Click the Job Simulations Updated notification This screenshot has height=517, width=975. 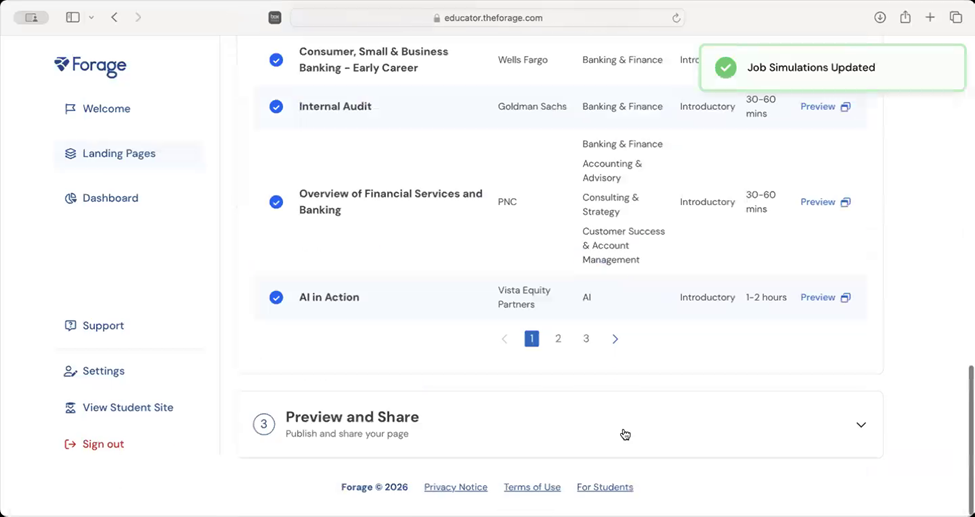[x=832, y=68]
